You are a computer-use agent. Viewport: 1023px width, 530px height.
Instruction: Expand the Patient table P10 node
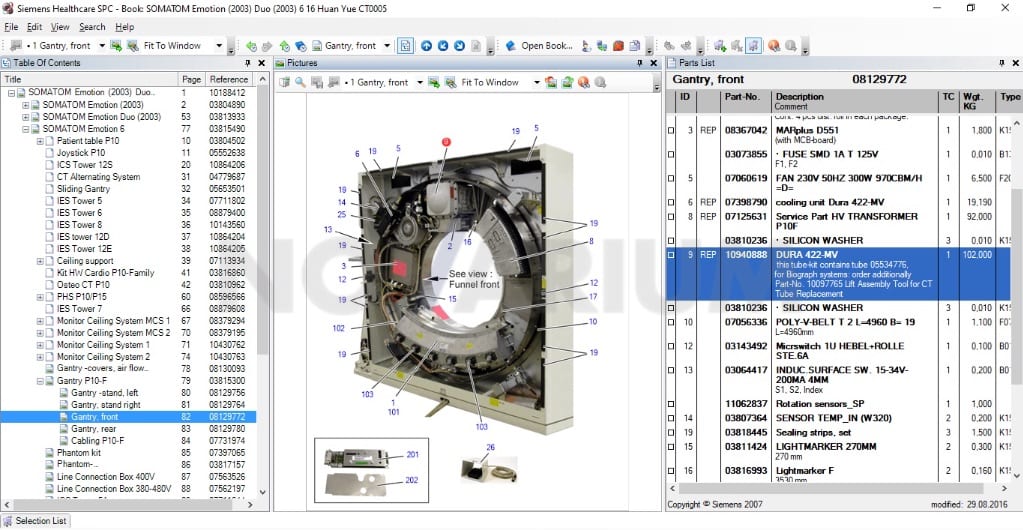40,141
